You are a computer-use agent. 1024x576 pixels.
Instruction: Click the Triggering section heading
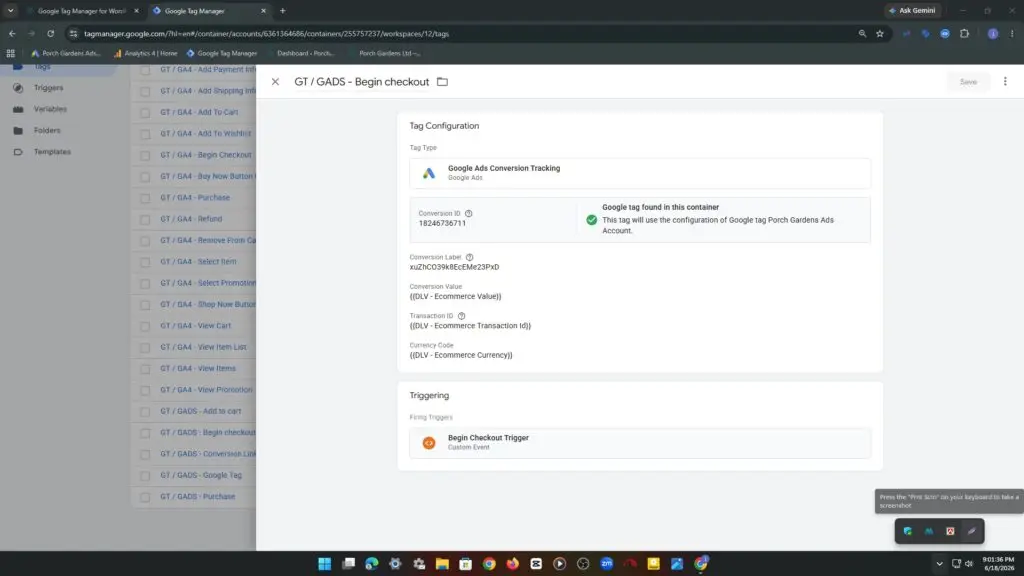point(429,396)
